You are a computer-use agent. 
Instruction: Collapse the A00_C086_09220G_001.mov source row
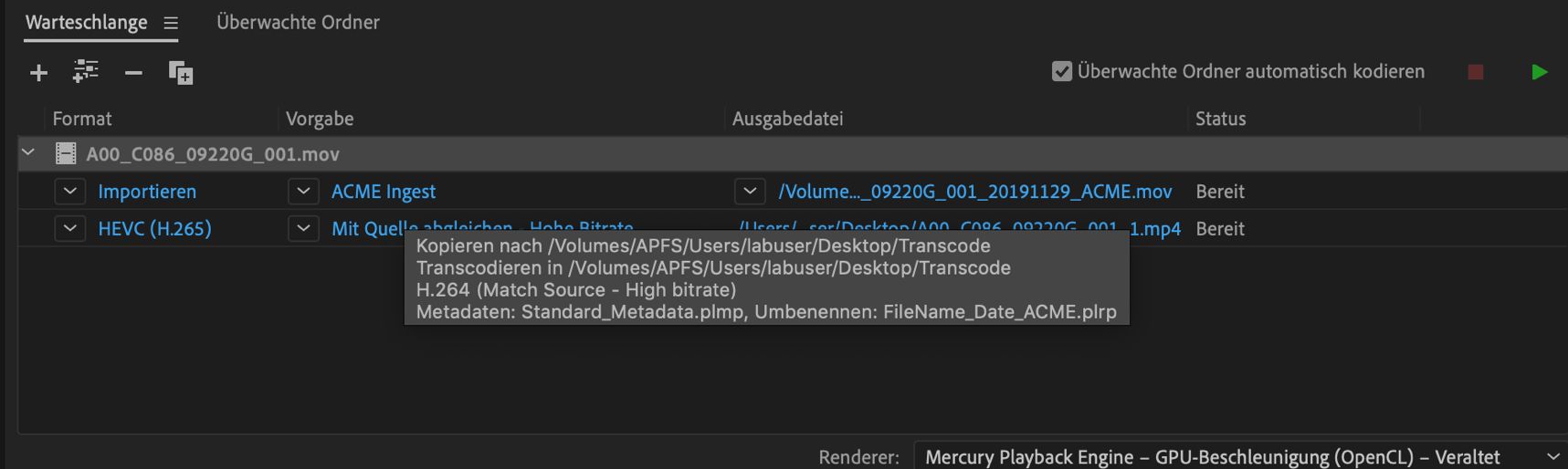coord(28,153)
